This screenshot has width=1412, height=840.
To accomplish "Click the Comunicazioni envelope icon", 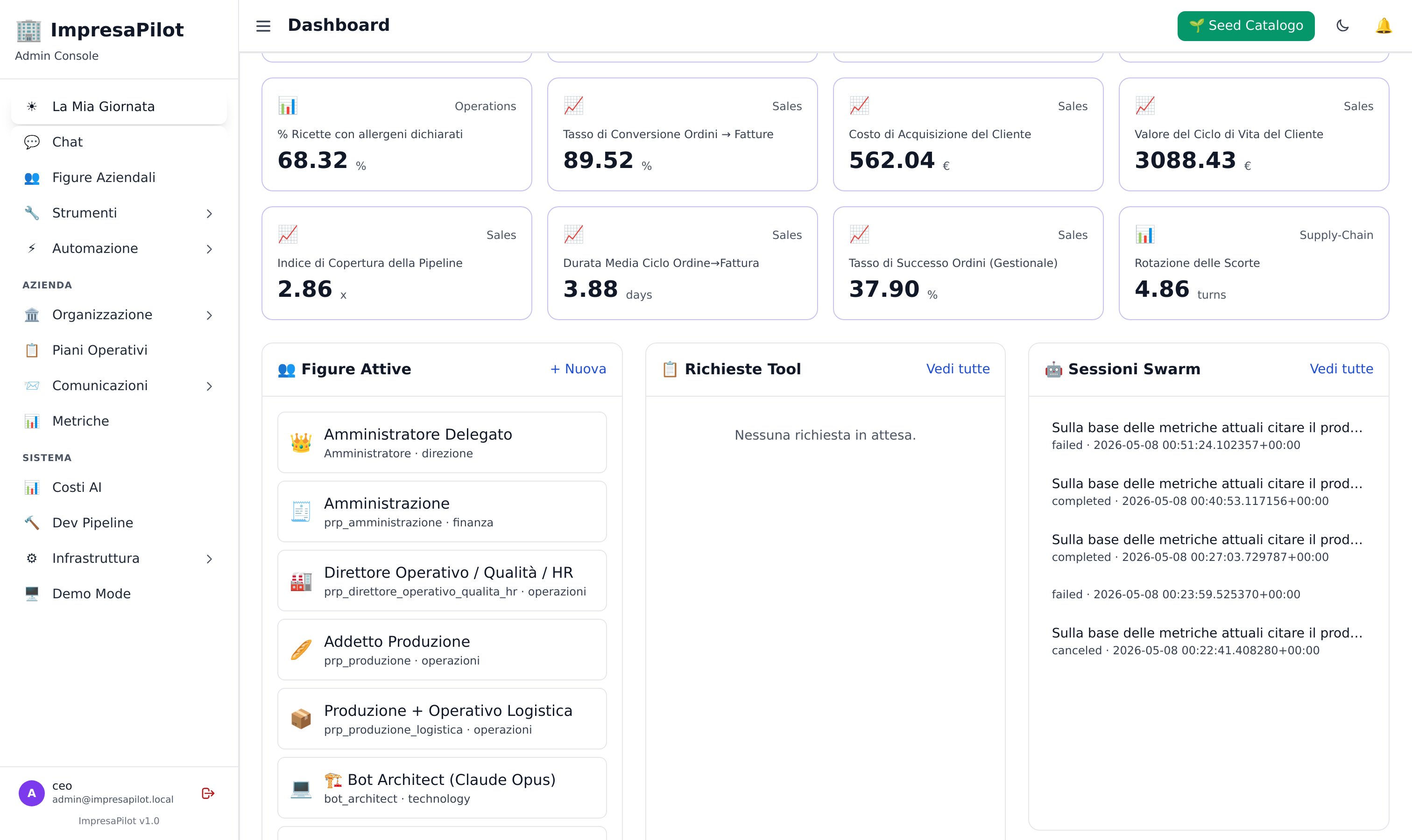I will click(32, 385).
